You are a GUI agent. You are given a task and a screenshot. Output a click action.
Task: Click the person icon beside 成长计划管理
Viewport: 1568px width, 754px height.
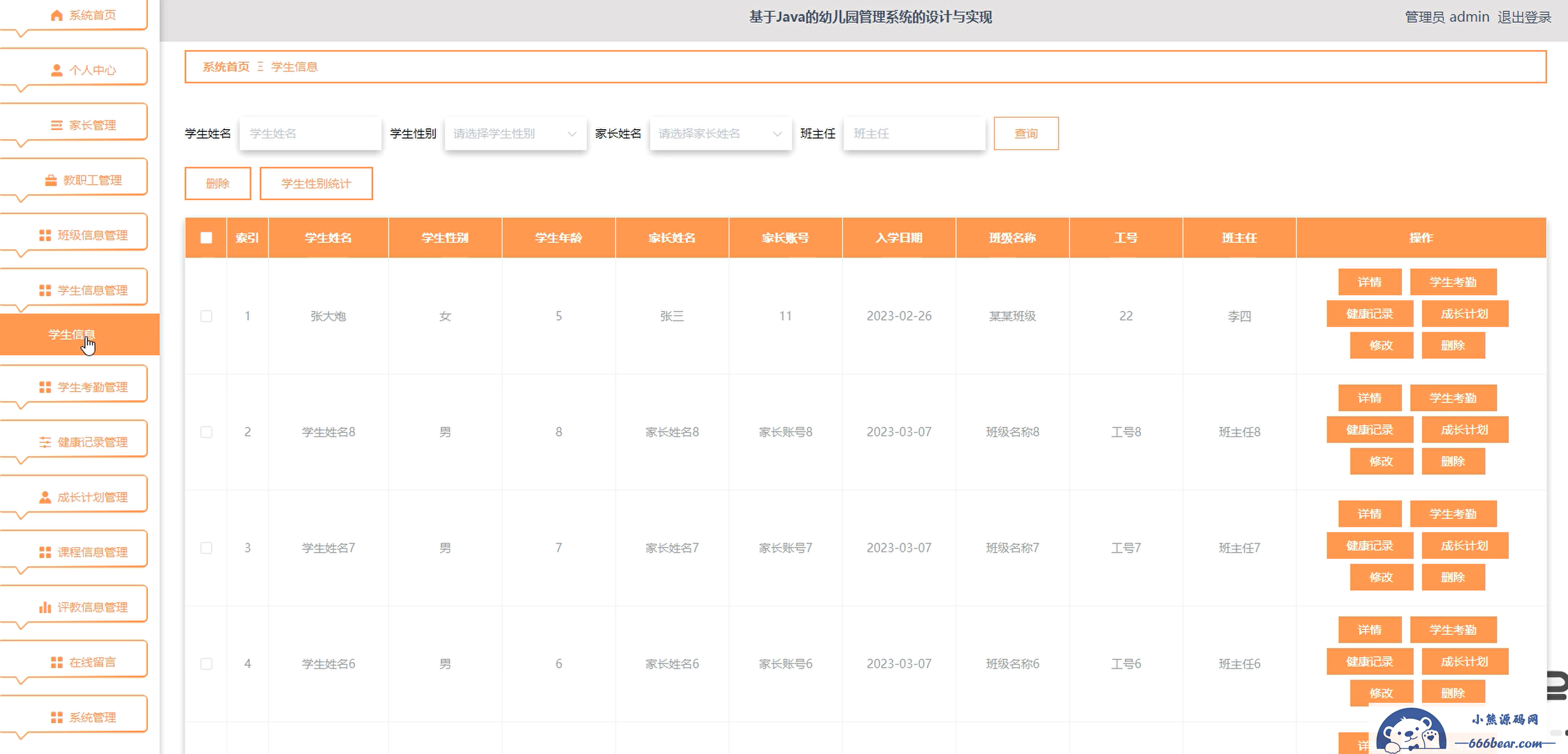click(45, 497)
